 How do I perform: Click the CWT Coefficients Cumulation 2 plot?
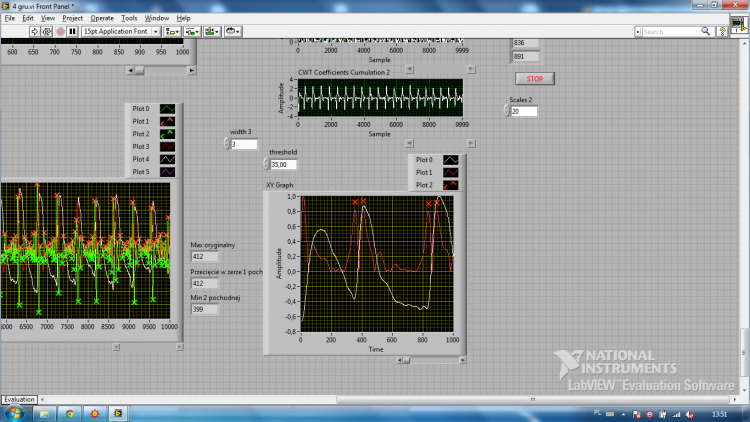380,98
